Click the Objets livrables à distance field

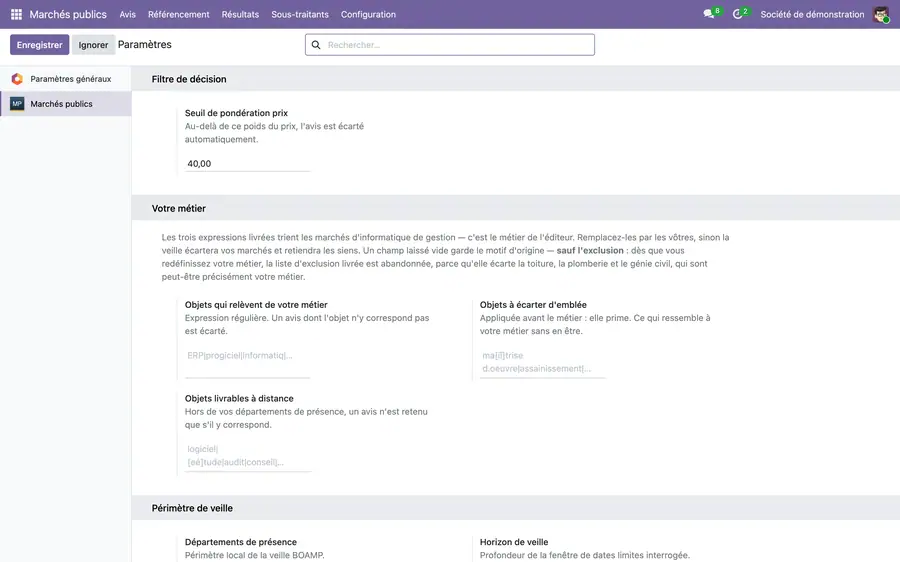[x=247, y=456]
